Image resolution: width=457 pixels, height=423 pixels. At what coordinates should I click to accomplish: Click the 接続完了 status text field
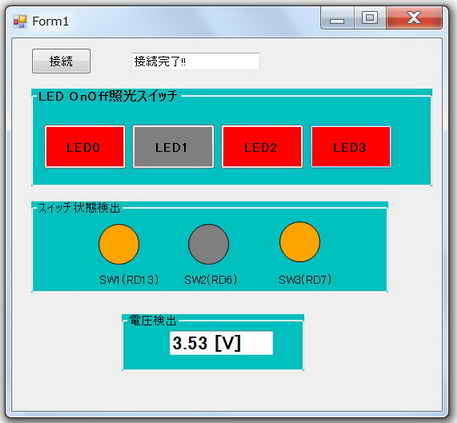196,62
